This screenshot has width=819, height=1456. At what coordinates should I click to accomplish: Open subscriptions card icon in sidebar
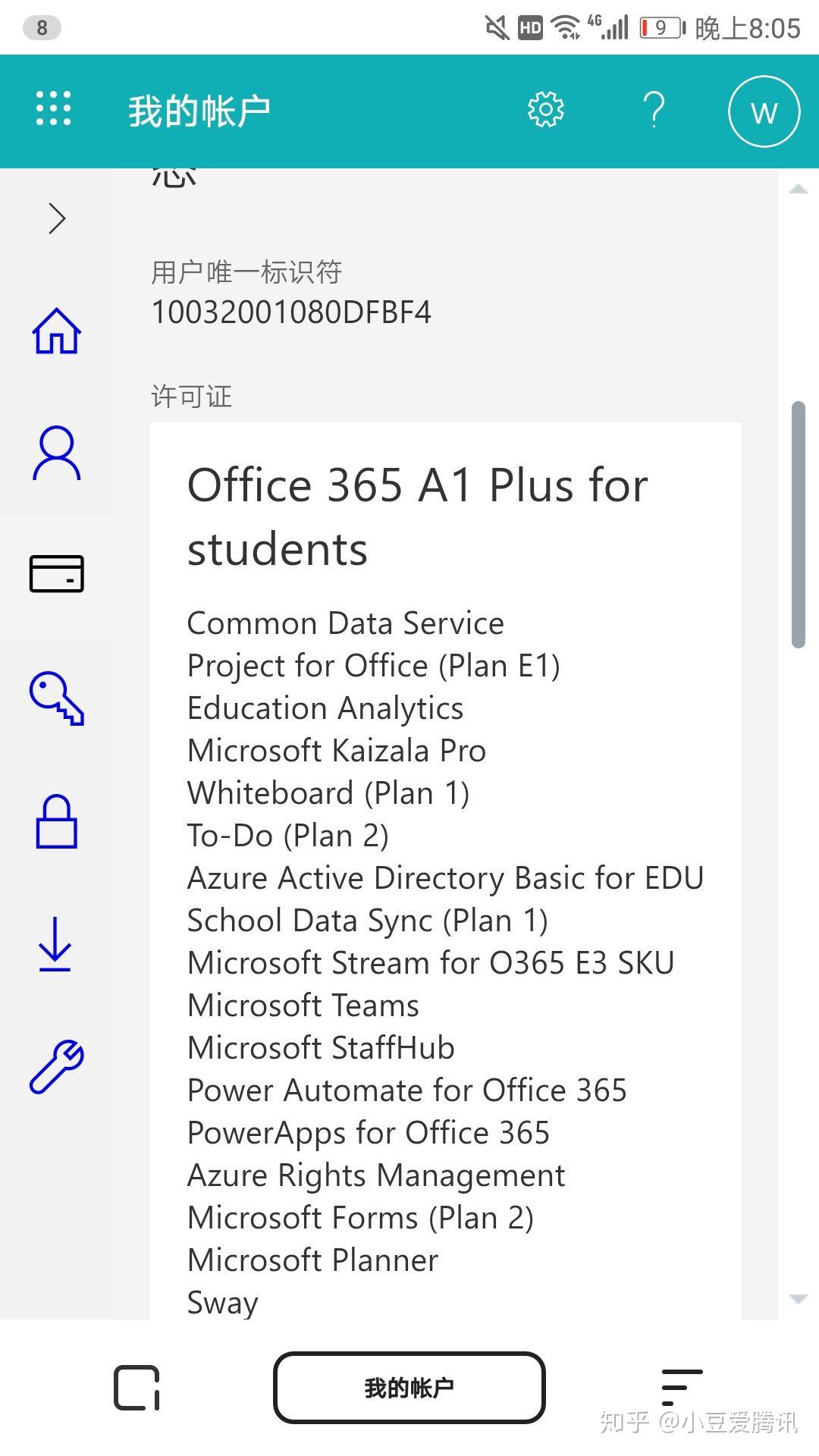point(57,573)
